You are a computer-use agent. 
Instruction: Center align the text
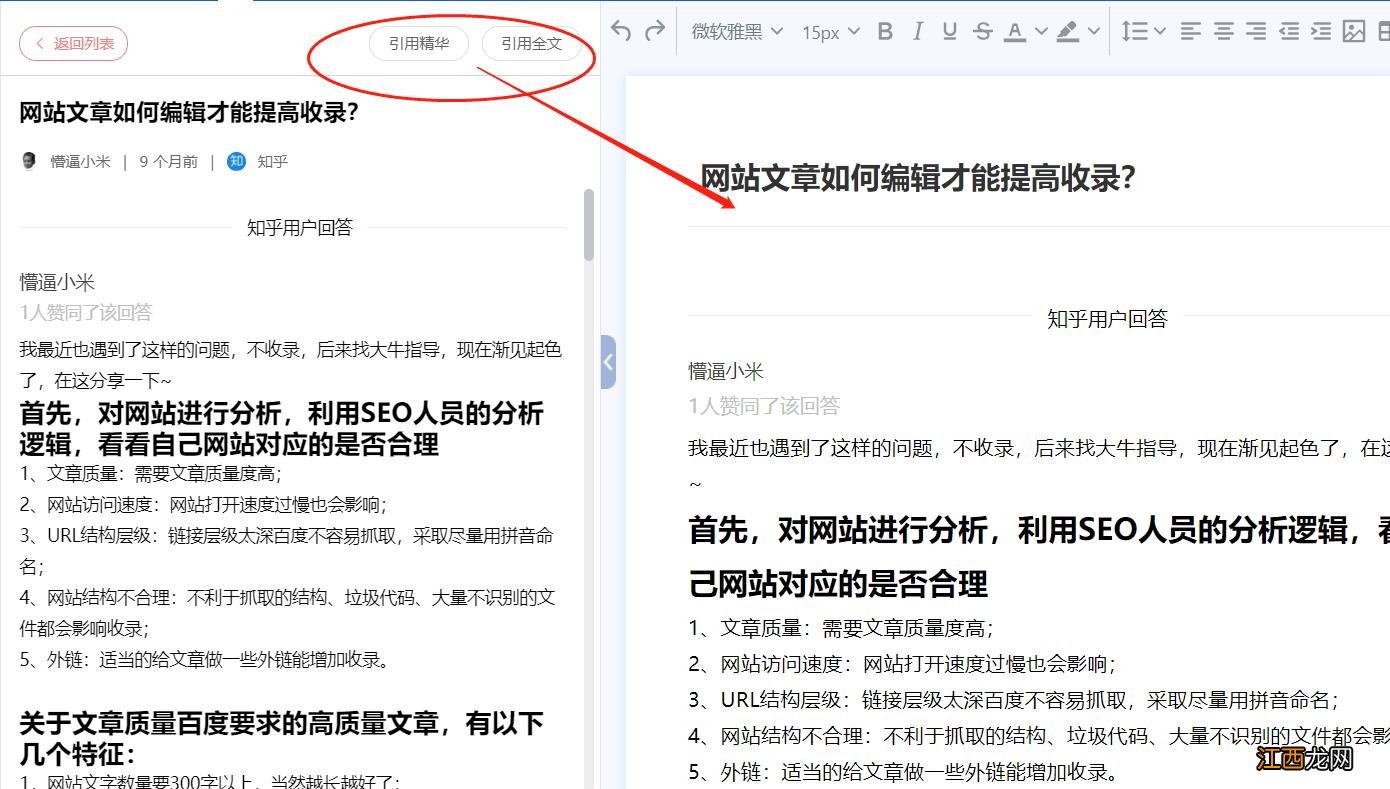pos(1223,32)
